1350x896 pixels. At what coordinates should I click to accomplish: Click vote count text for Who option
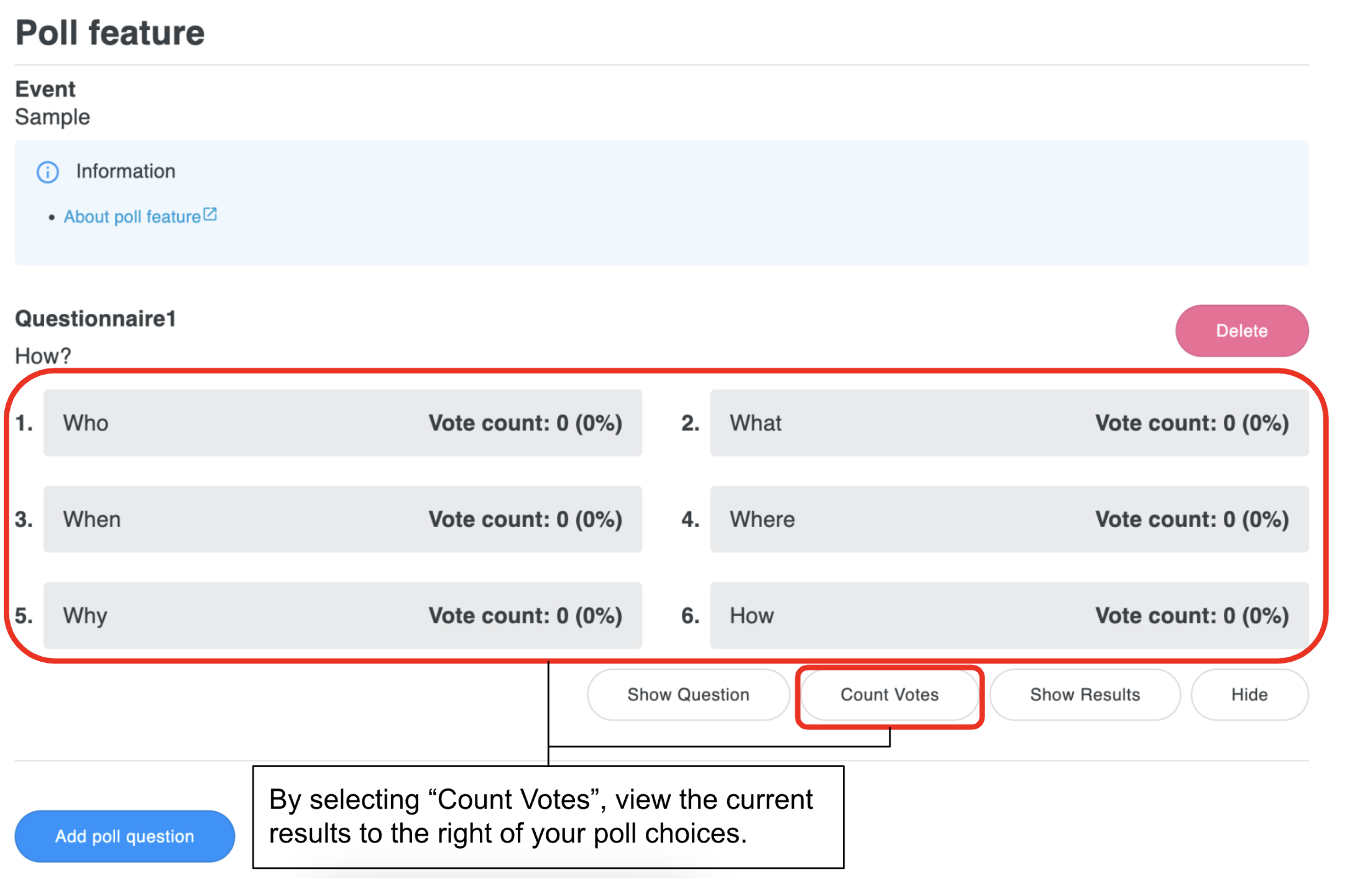(x=525, y=423)
